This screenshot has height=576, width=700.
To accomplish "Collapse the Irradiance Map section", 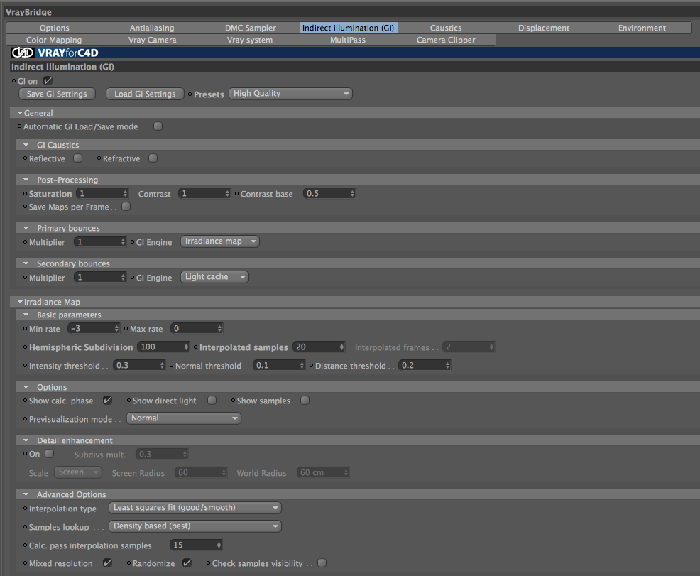I will [20, 302].
